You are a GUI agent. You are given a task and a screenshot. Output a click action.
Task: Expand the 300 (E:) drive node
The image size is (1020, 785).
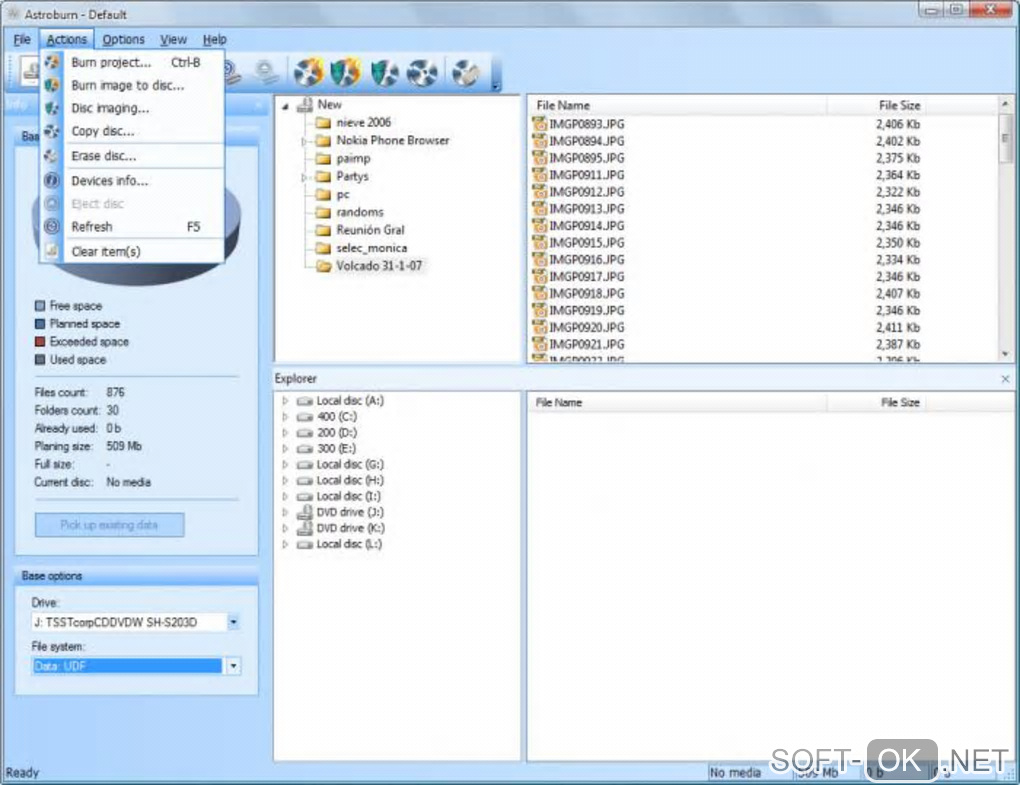click(x=285, y=449)
